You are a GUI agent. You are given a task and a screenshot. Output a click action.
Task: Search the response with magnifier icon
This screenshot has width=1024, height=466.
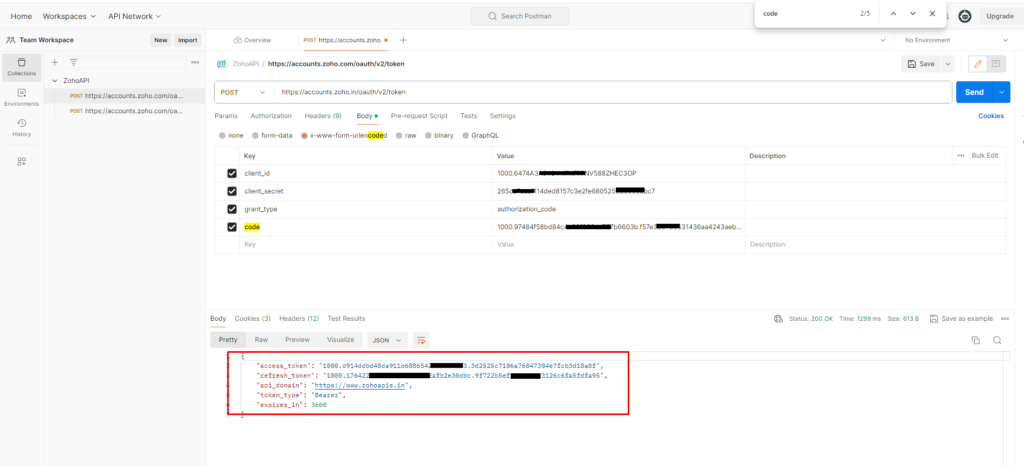coord(997,340)
